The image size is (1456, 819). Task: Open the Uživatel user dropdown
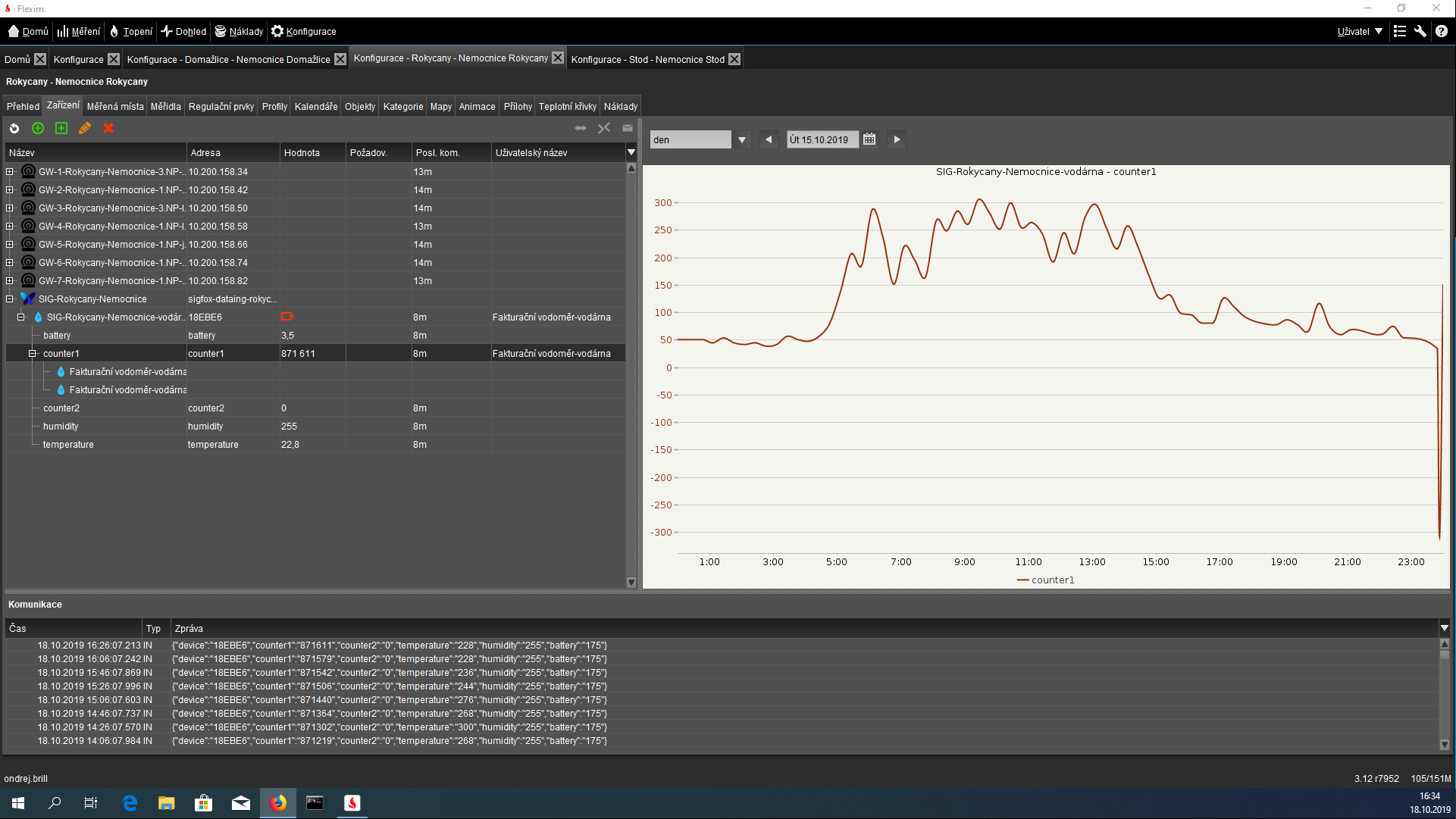[1360, 31]
